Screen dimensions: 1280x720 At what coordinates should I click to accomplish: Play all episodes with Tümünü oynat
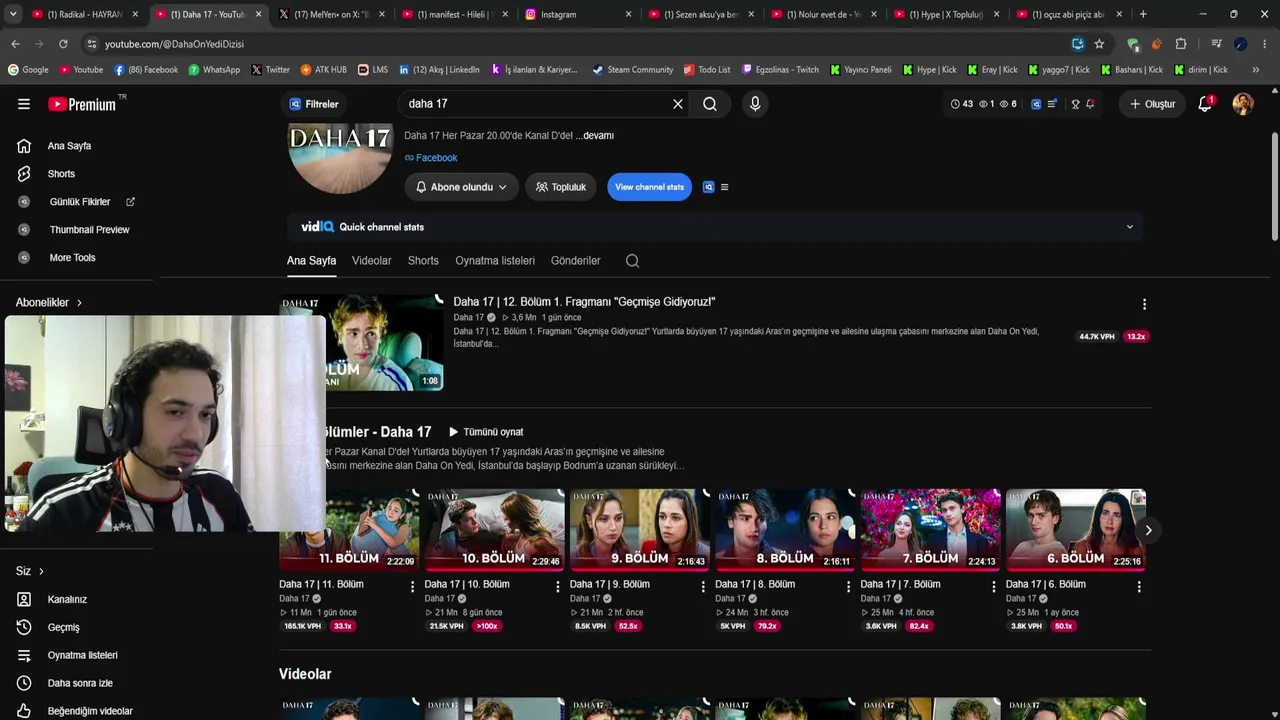486,432
